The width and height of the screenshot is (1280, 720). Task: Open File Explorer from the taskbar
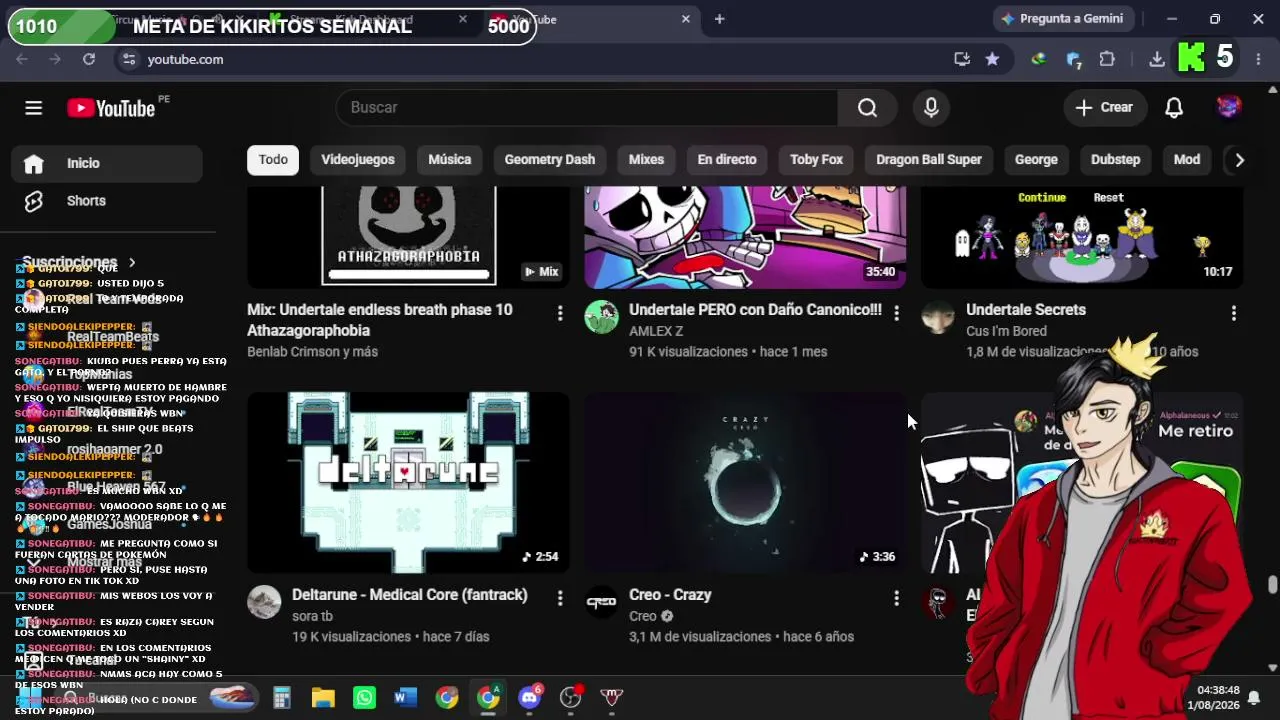pyautogui.click(x=323, y=697)
